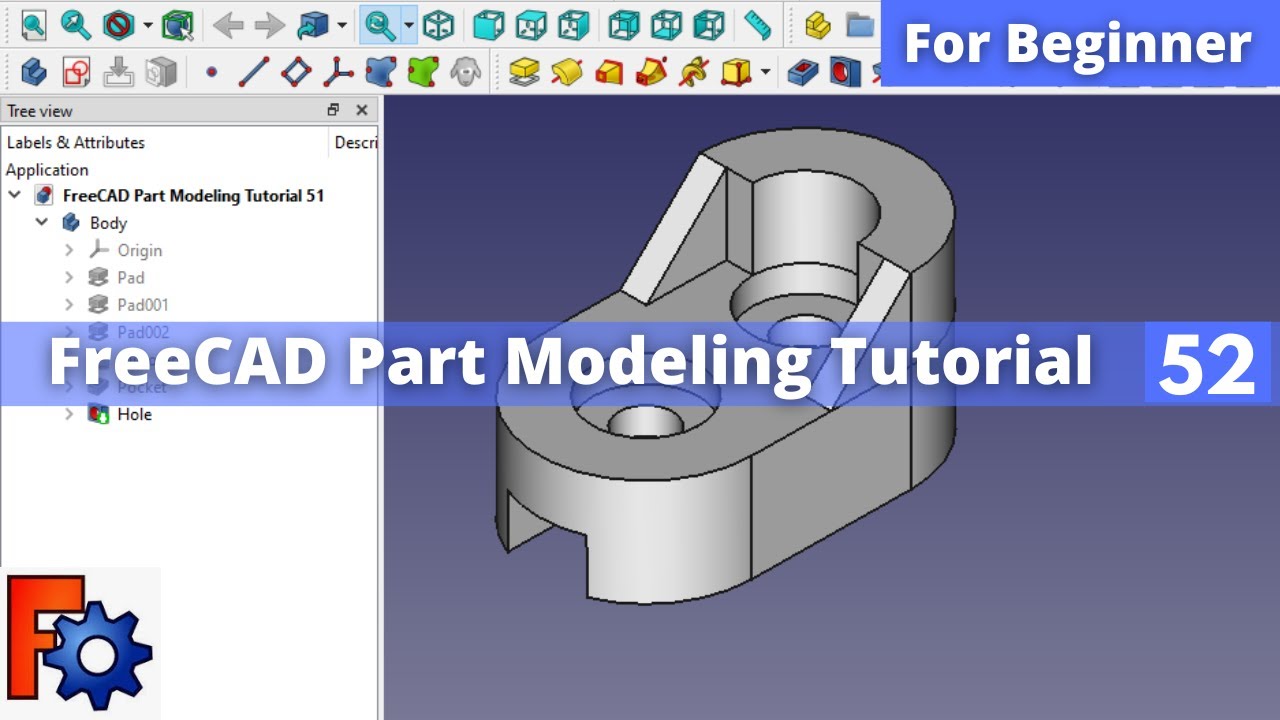Click the Draw Style icon
The width and height of the screenshot is (1280, 720).
click(x=119, y=25)
